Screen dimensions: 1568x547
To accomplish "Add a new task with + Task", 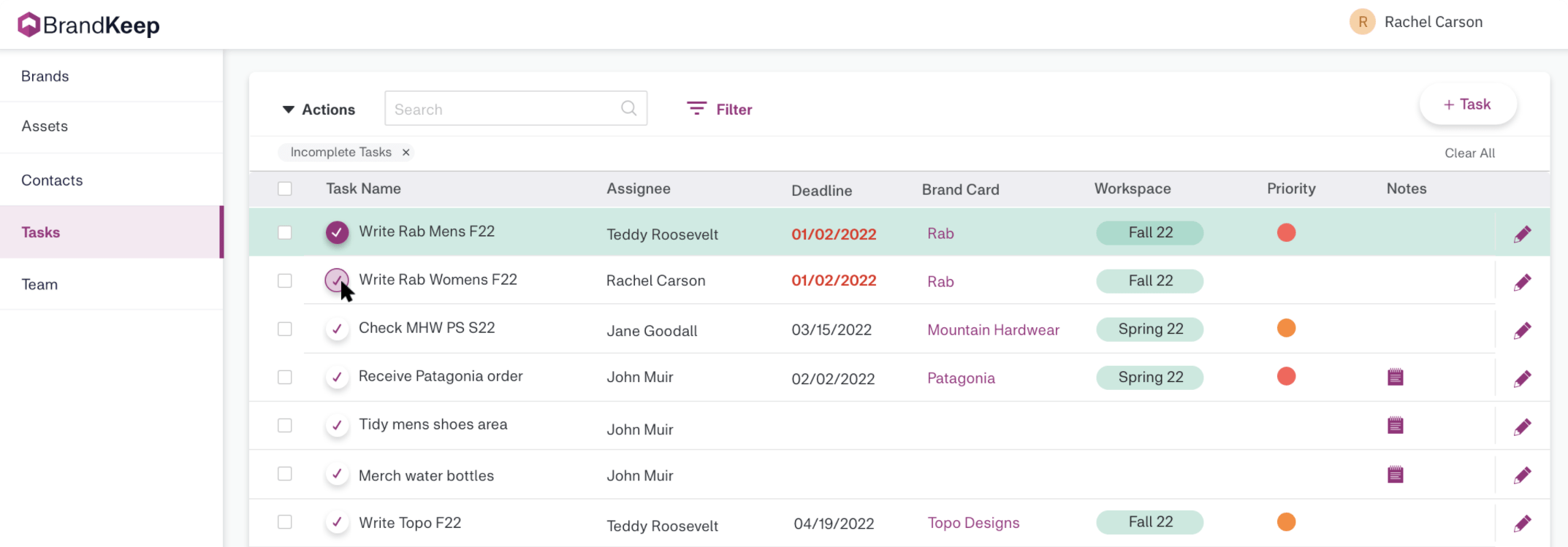I will coord(1468,104).
